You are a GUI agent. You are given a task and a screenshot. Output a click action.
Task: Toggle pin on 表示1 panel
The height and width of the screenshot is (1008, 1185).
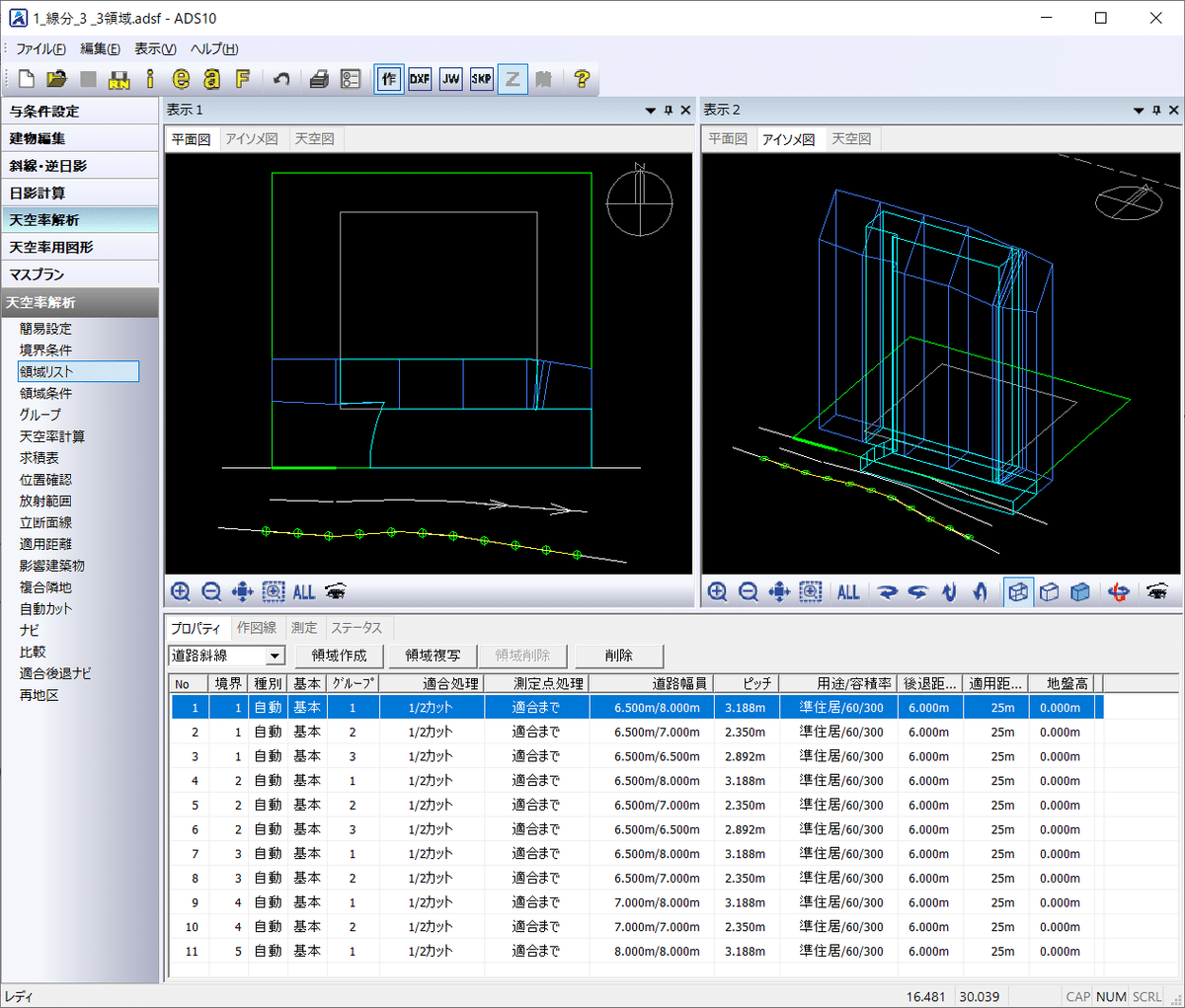tap(669, 111)
